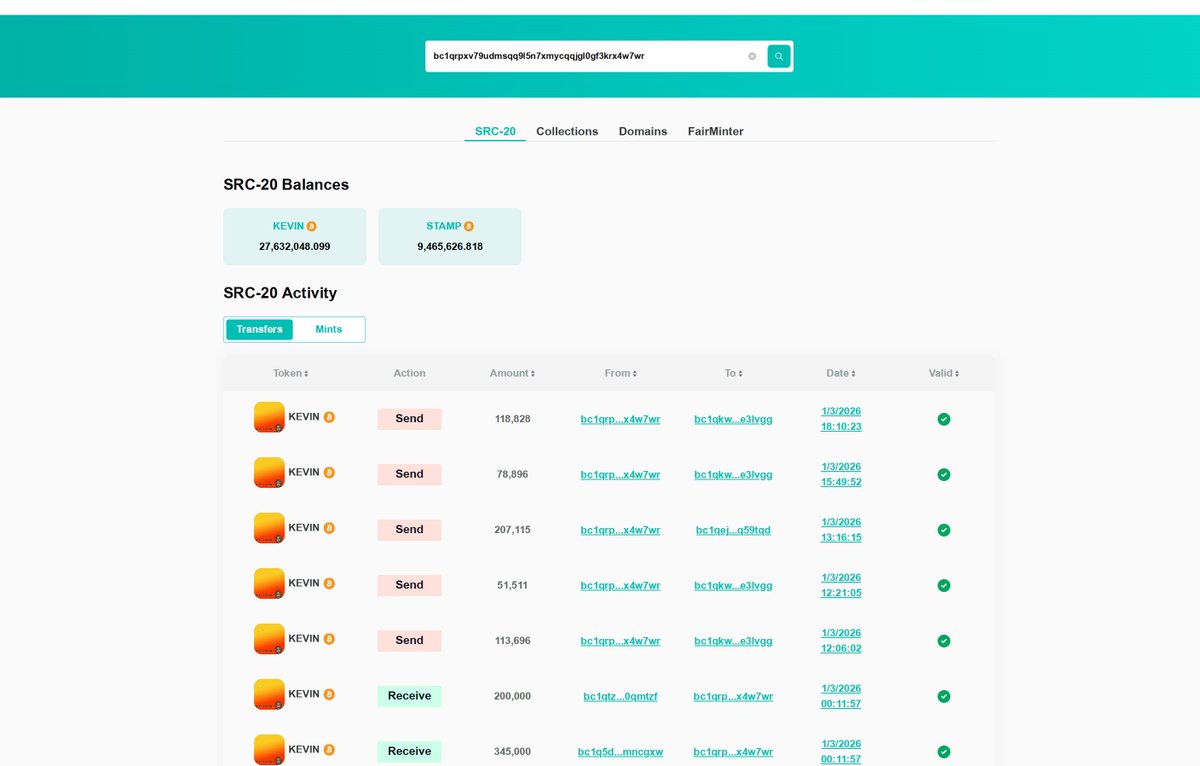
Task: Open KEVIN token image in 78,896 row
Action: (269, 473)
